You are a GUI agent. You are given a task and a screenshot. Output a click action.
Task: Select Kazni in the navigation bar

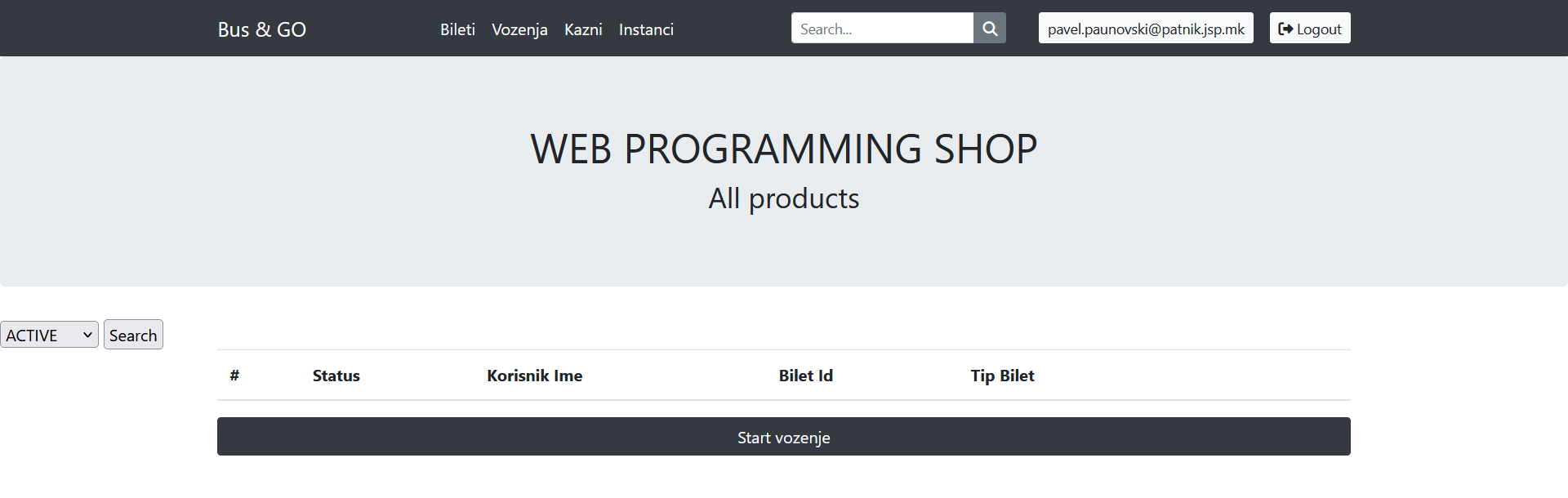pos(583,29)
